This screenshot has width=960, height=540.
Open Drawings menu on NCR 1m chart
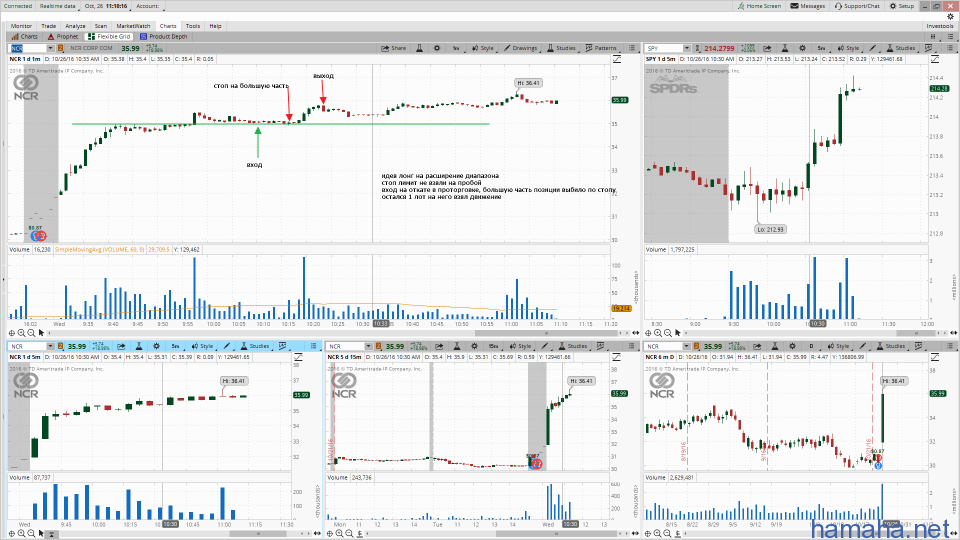pyautogui.click(x=520, y=48)
